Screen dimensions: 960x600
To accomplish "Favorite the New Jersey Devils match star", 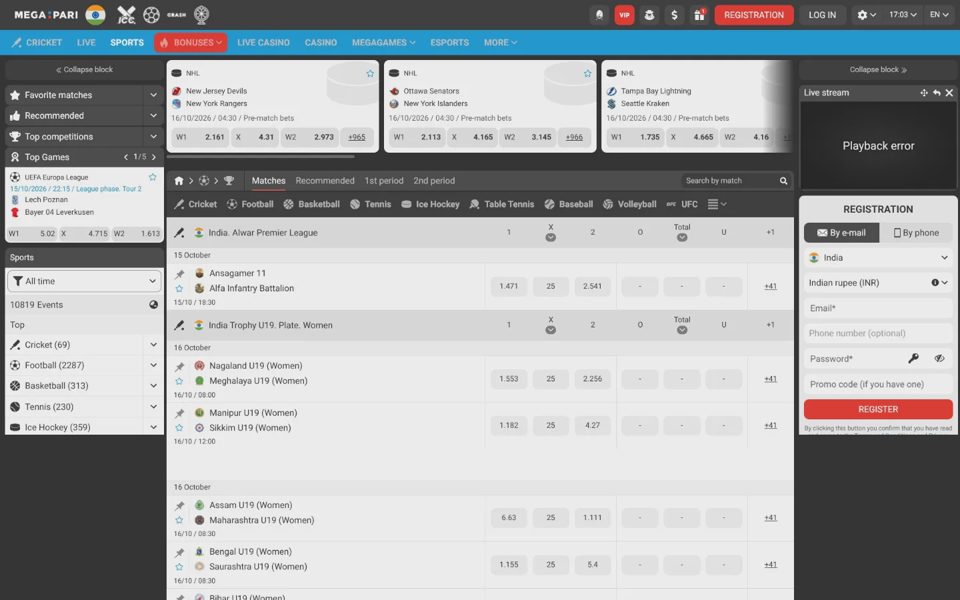I will click(x=370, y=73).
